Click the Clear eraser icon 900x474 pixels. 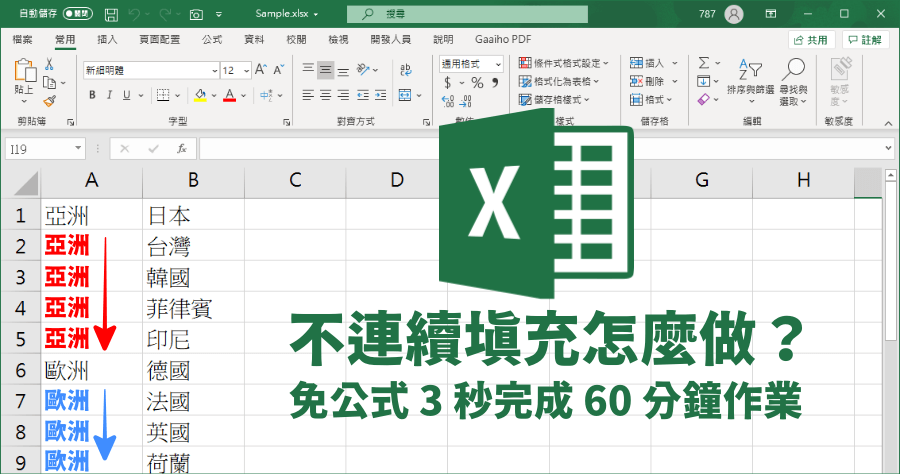(x=704, y=100)
